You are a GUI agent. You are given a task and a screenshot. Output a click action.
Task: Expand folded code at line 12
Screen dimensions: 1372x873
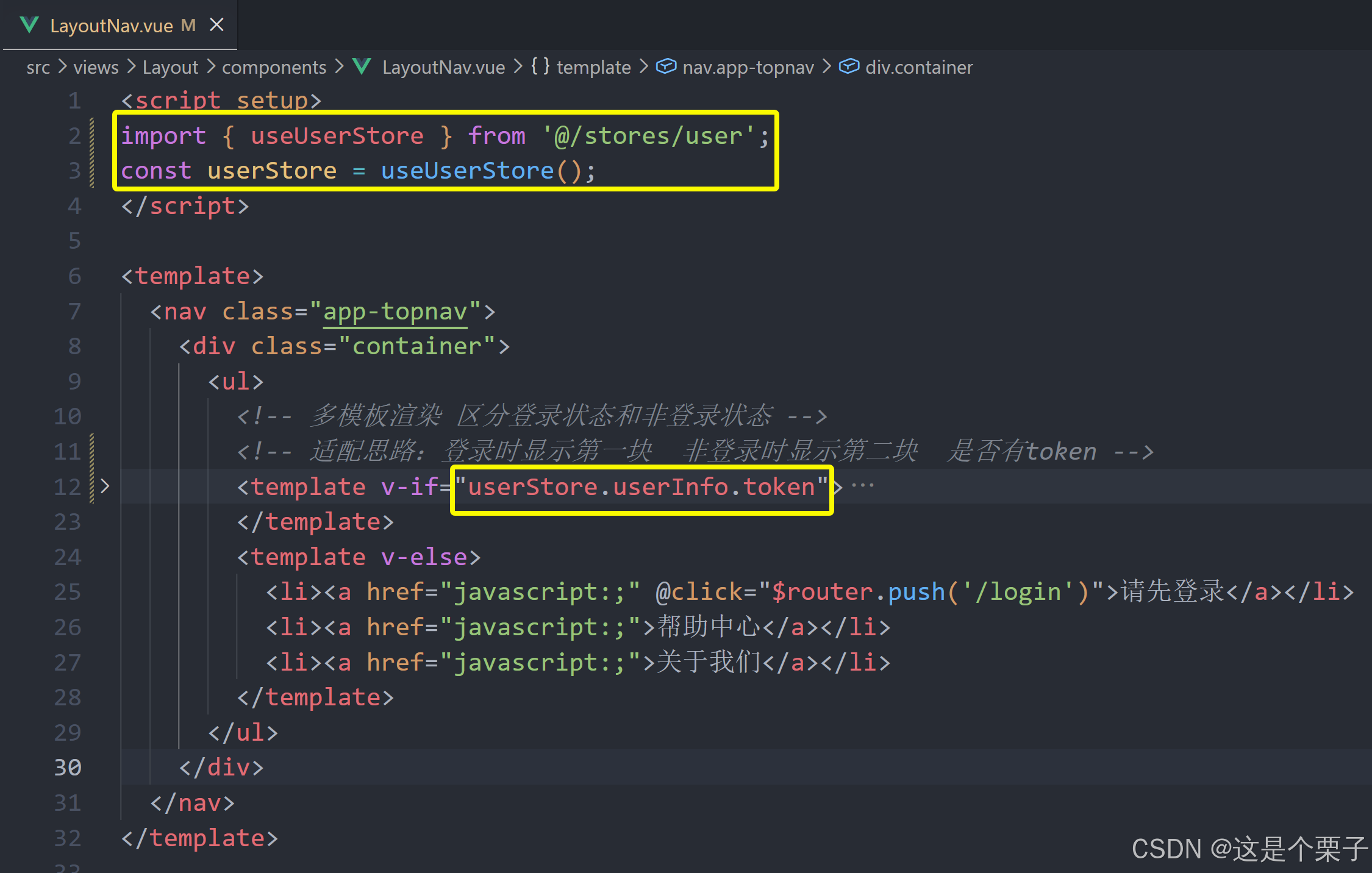tap(105, 486)
